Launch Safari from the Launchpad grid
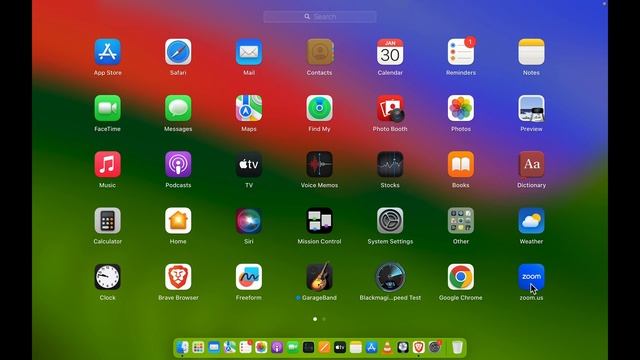Viewport: 640px width, 360px height. (x=178, y=52)
